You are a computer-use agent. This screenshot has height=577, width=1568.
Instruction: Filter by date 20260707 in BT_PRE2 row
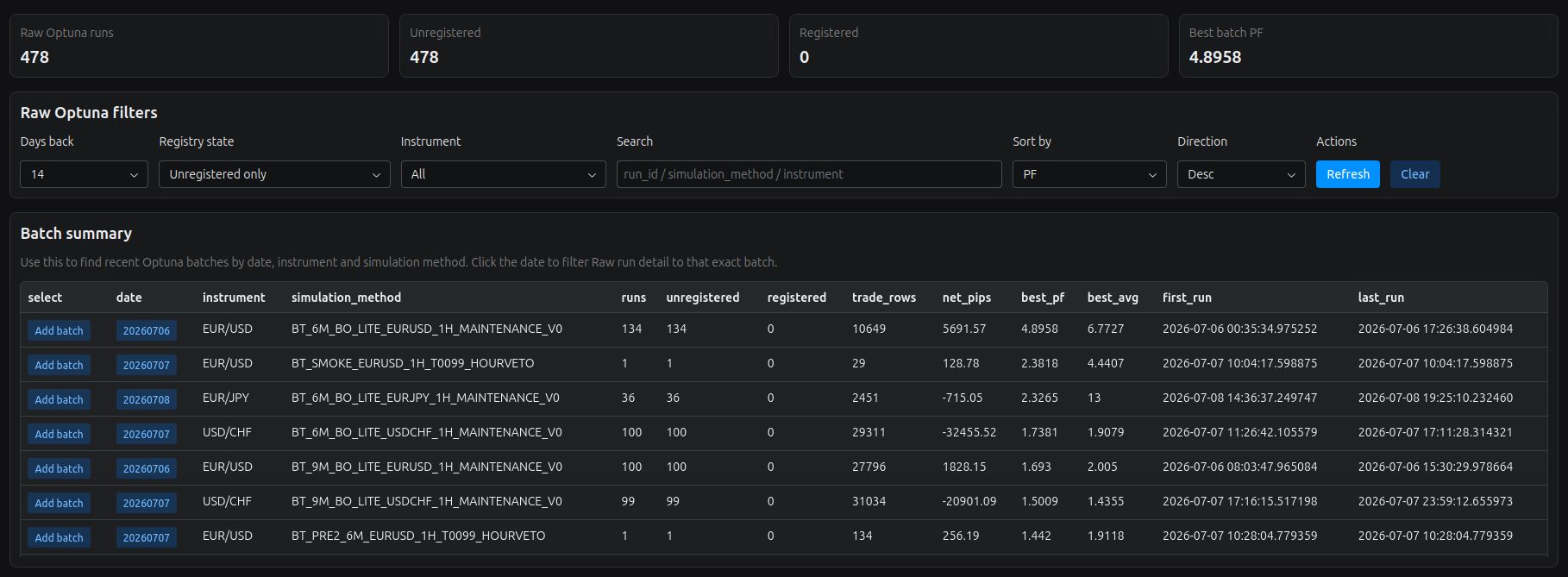click(147, 537)
